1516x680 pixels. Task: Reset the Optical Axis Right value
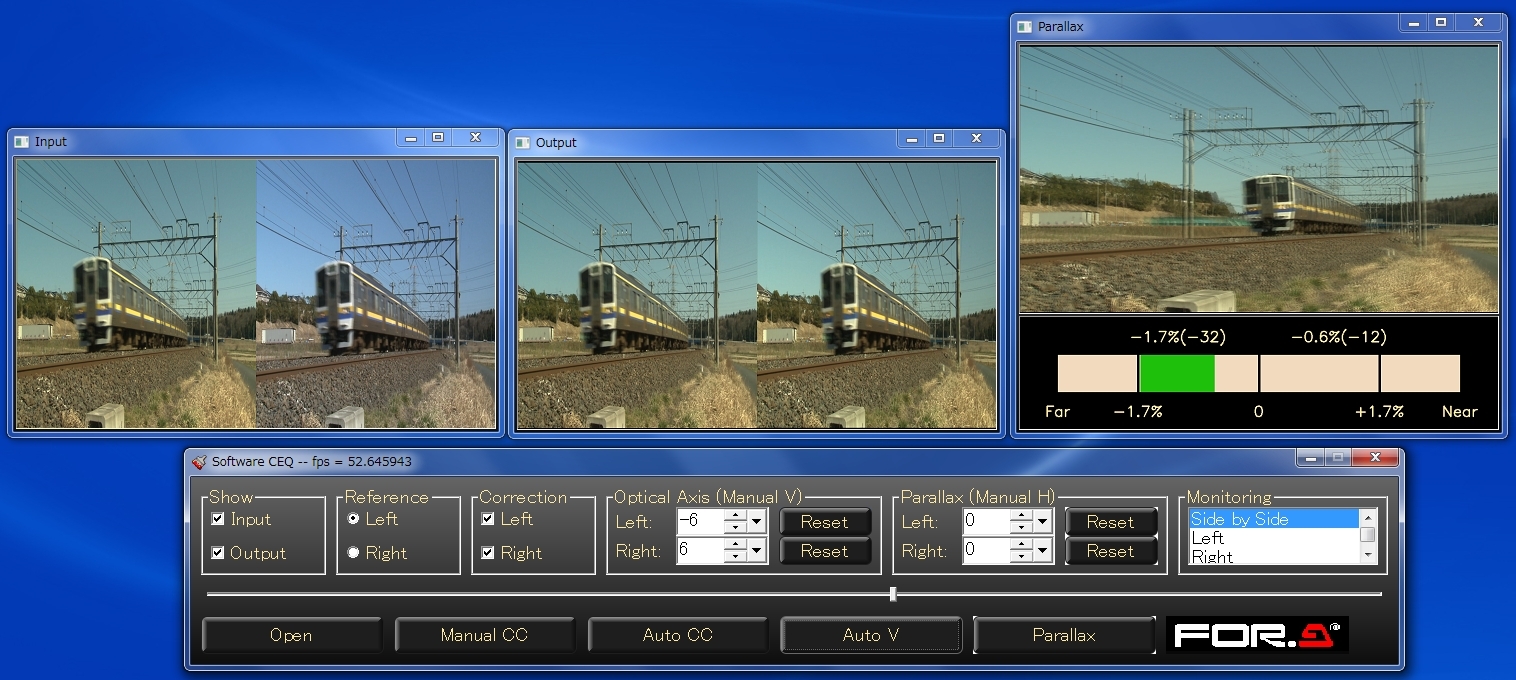pos(824,551)
